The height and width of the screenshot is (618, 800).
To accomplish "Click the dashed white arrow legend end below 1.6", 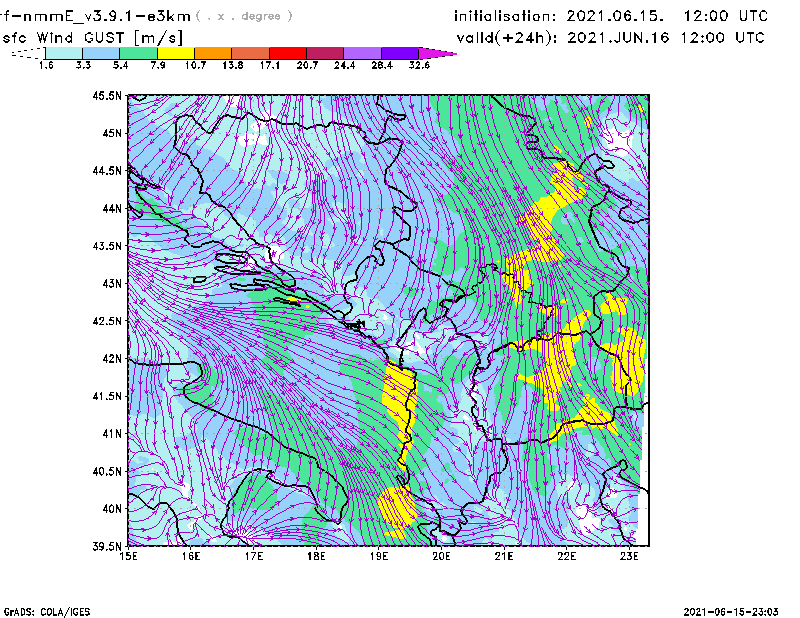I will coord(28,53).
